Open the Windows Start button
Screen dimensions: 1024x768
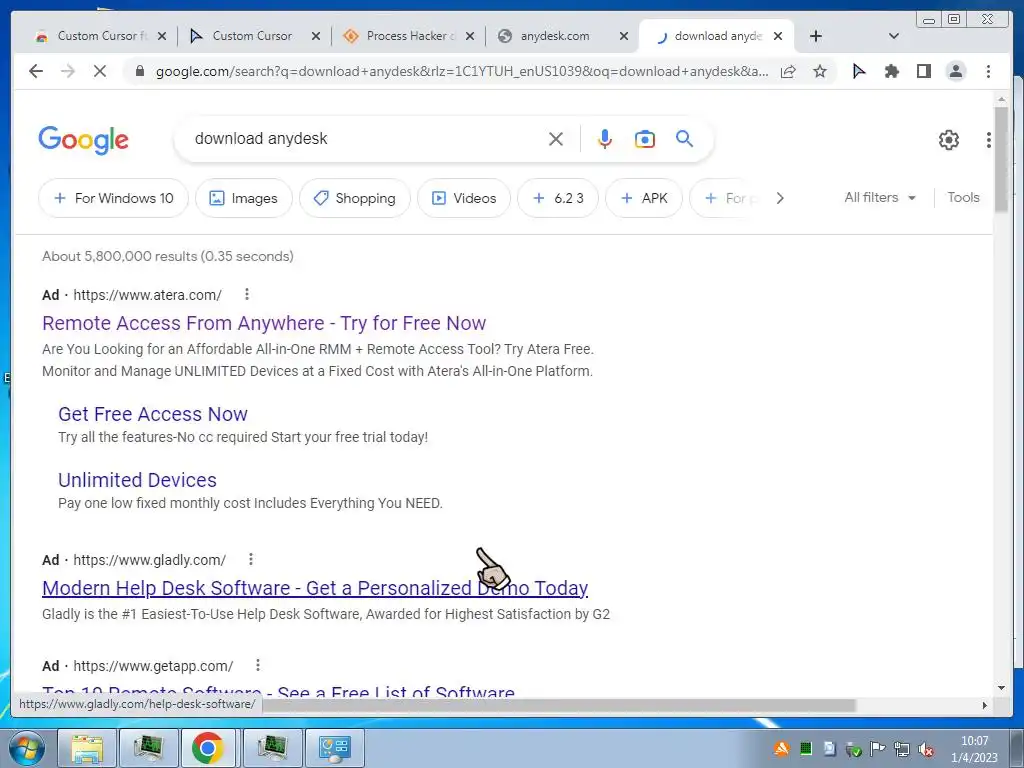pos(27,748)
